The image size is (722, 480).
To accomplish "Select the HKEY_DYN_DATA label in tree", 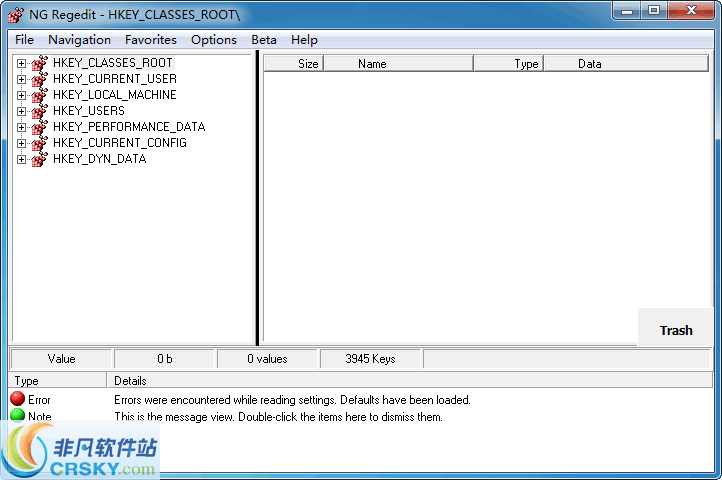I will tap(99, 159).
